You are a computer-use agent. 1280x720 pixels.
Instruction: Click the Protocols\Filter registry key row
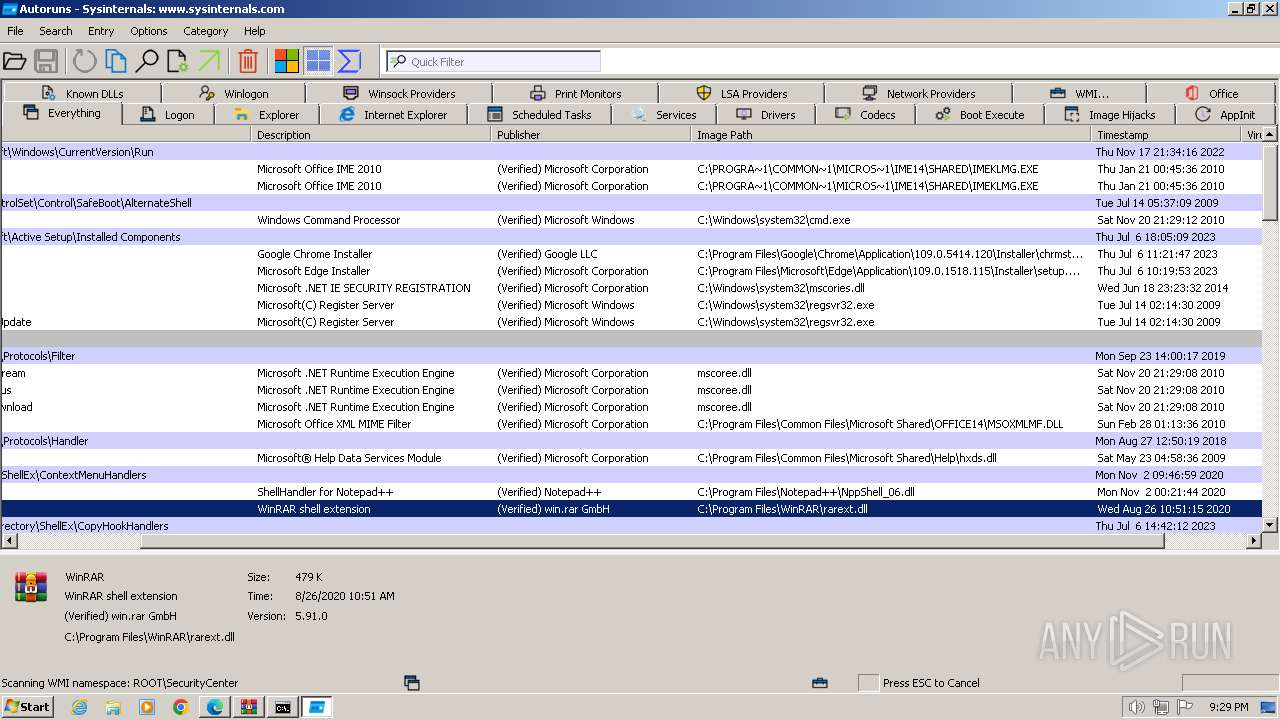tap(631, 356)
